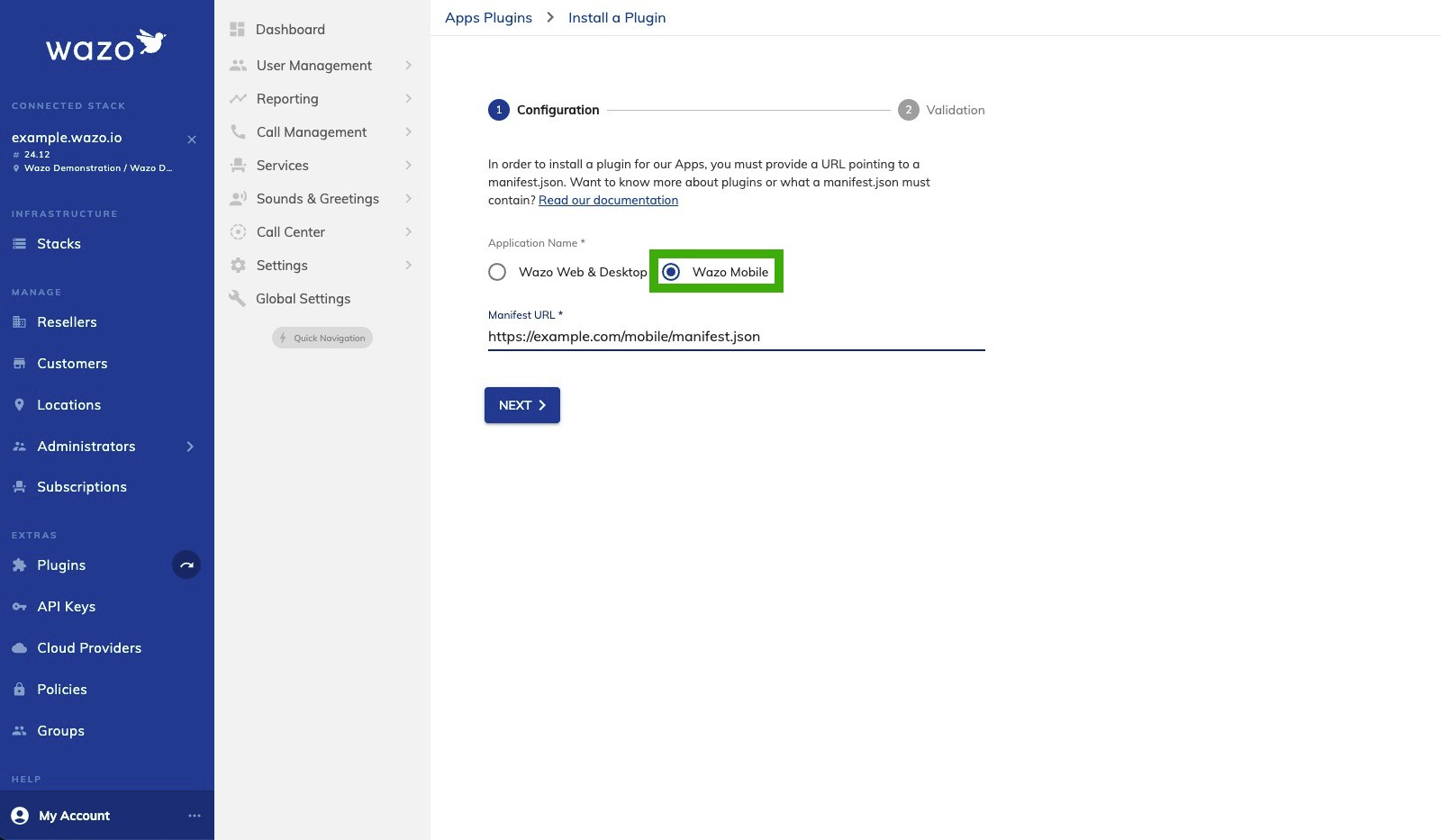Click the Cloud Providers cloud icon

click(x=19, y=648)
